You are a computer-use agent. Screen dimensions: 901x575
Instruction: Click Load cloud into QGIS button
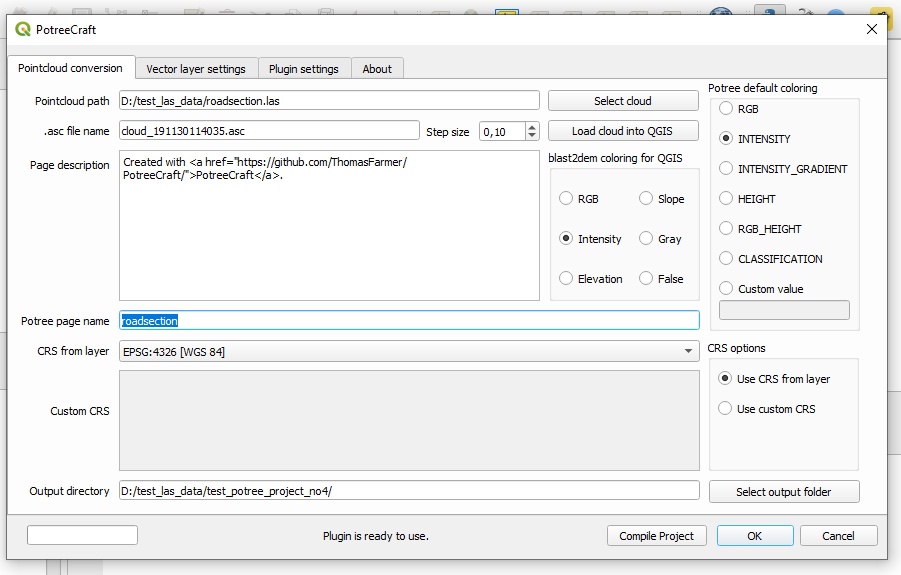click(623, 131)
